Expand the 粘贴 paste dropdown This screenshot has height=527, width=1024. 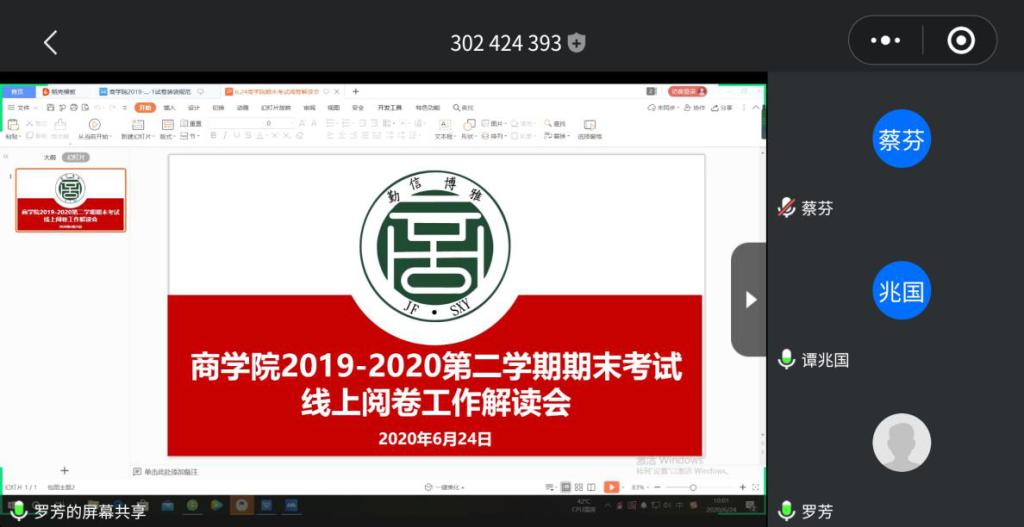[12, 136]
